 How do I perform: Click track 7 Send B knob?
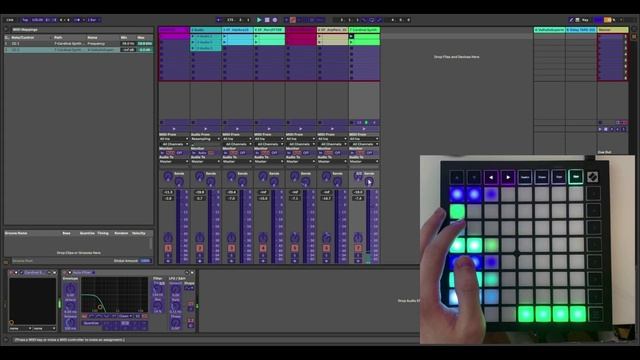pyautogui.click(x=369, y=182)
